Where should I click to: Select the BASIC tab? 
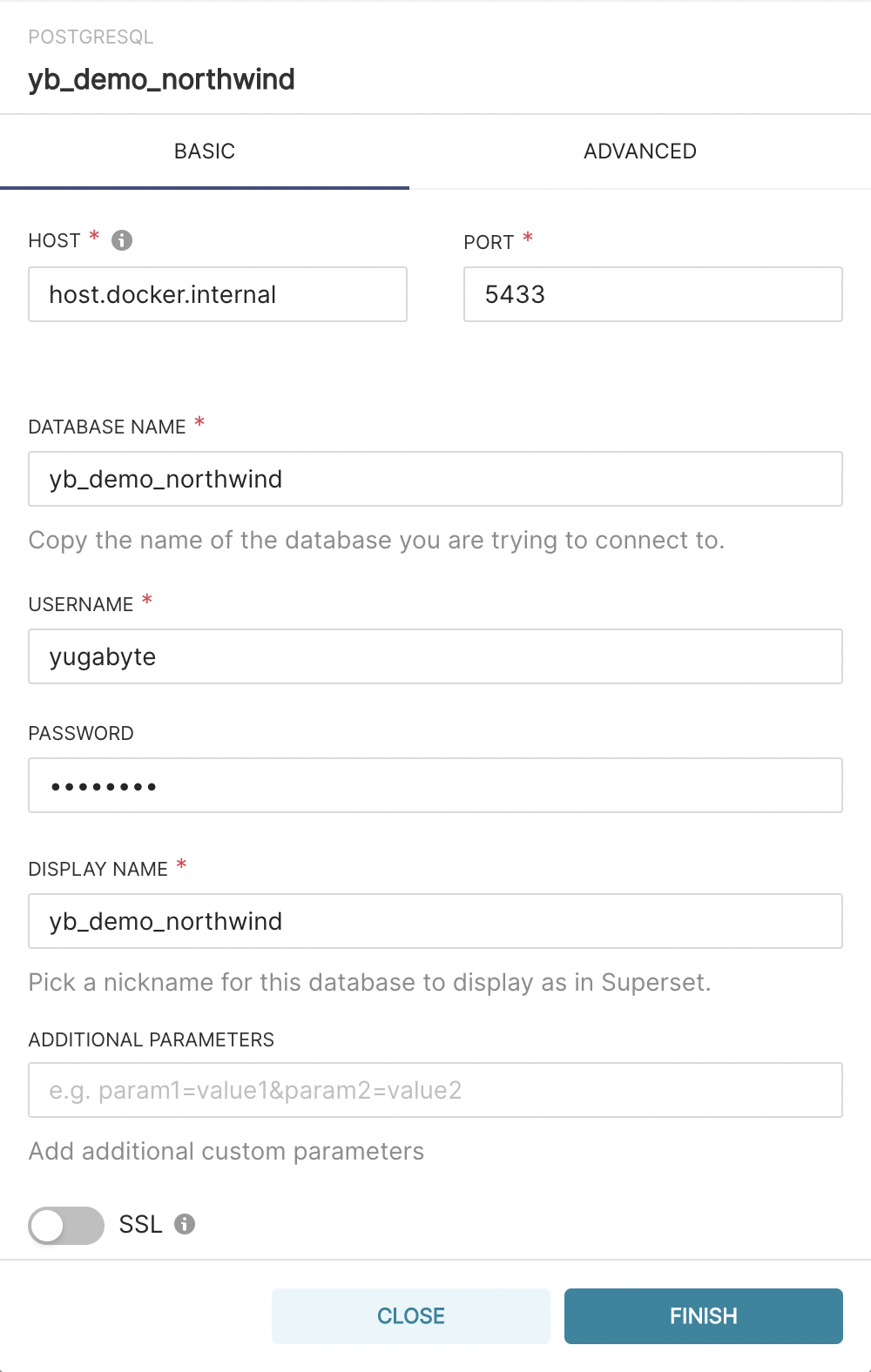coord(204,151)
